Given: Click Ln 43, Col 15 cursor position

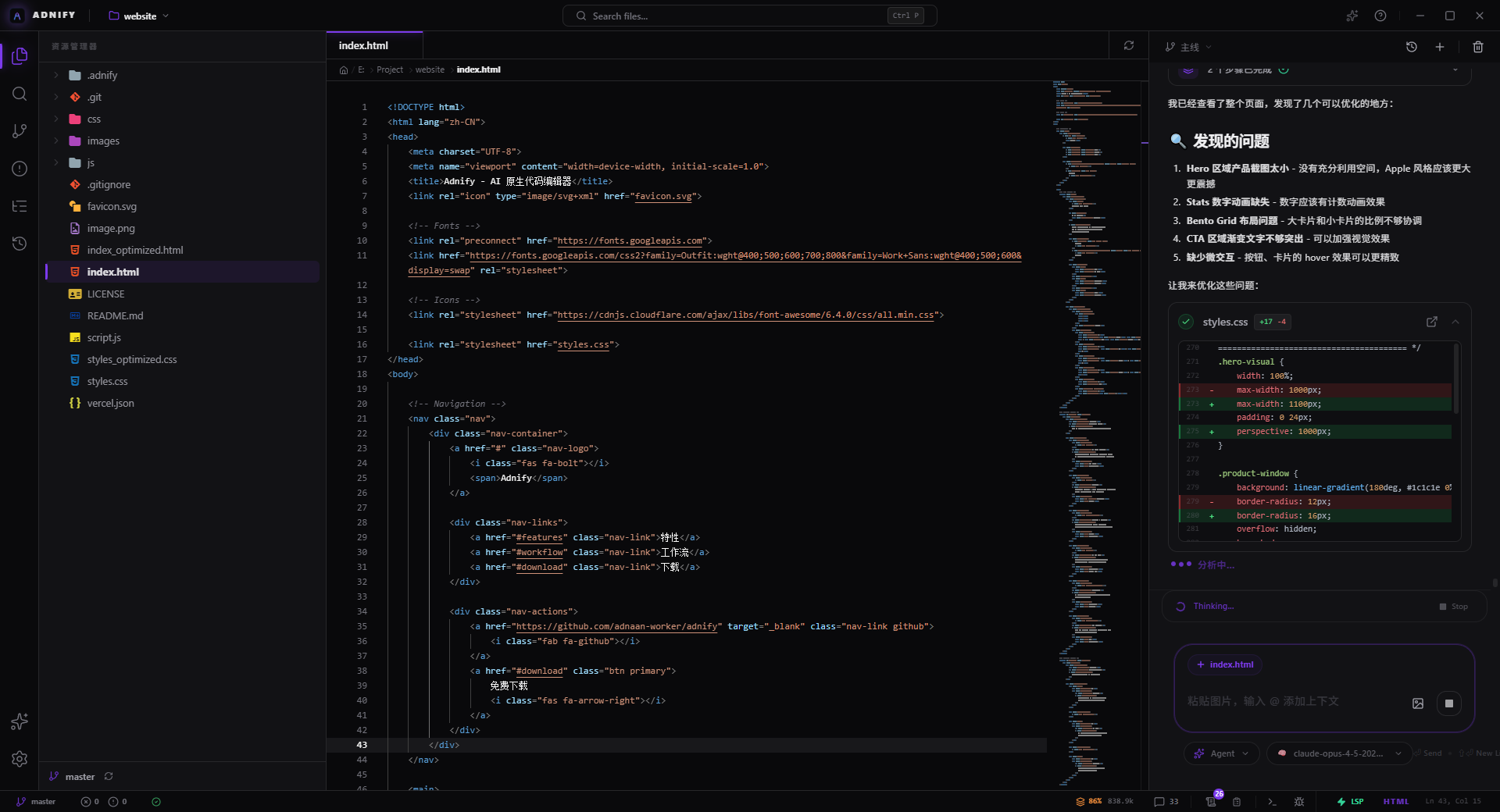Looking at the screenshot, I should (1452, 802).
